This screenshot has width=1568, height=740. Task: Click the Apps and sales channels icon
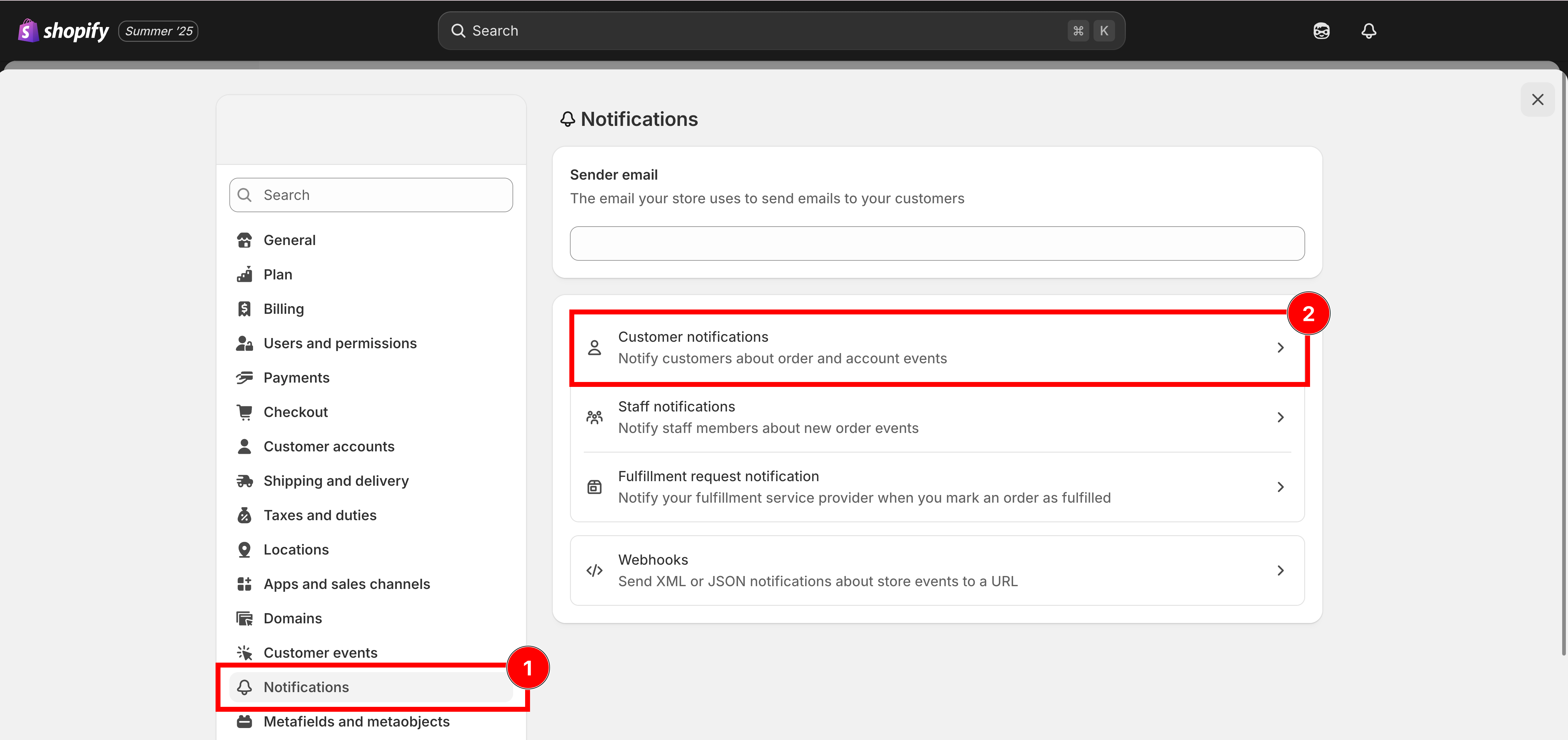click(244, 584)
